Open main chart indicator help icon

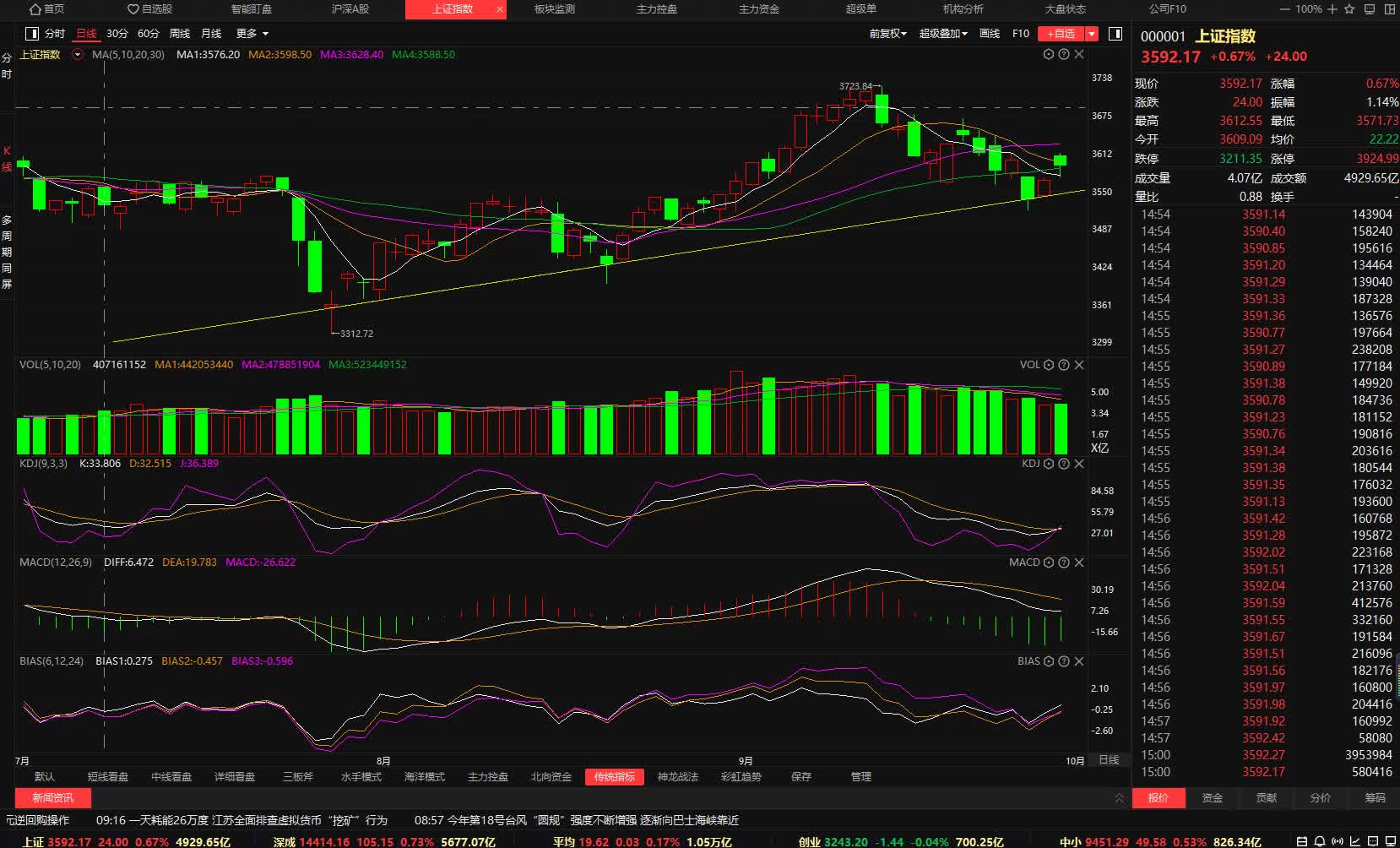pyautogui.click(x=1064, y=54)
